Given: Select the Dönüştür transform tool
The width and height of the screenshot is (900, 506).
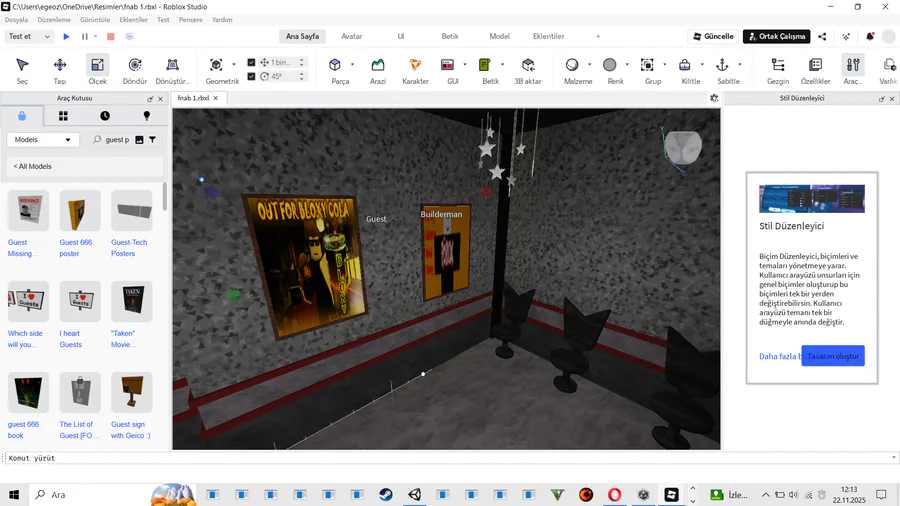Looking at the screenshot, I should pyautogui.click(x=172, y=71).
